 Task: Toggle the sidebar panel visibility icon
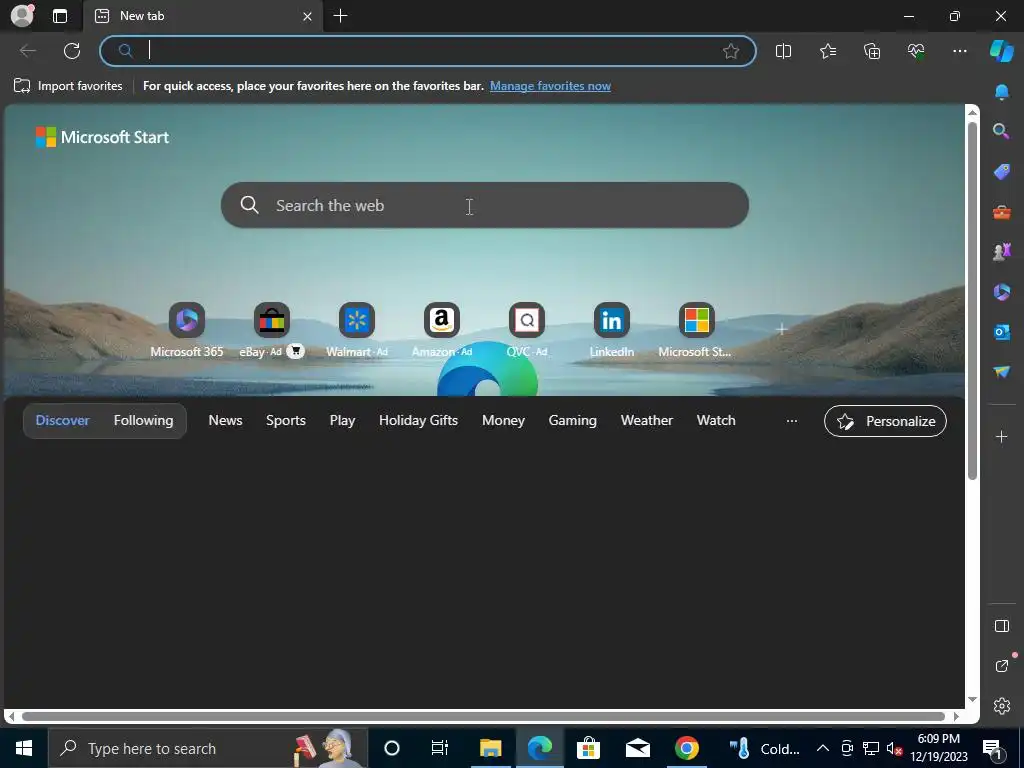point(1001,626)
